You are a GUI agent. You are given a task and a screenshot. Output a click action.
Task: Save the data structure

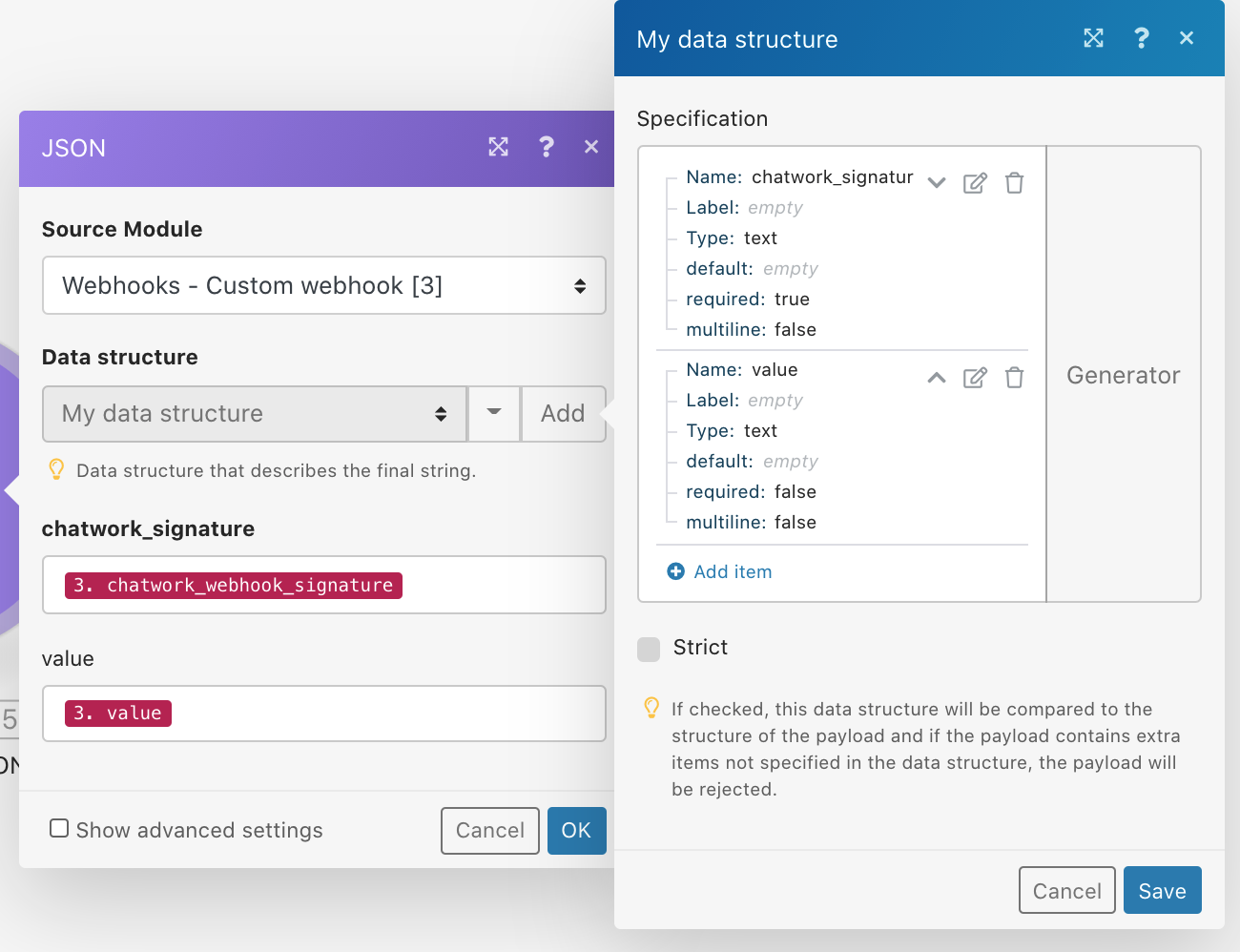click(1162, 891)
